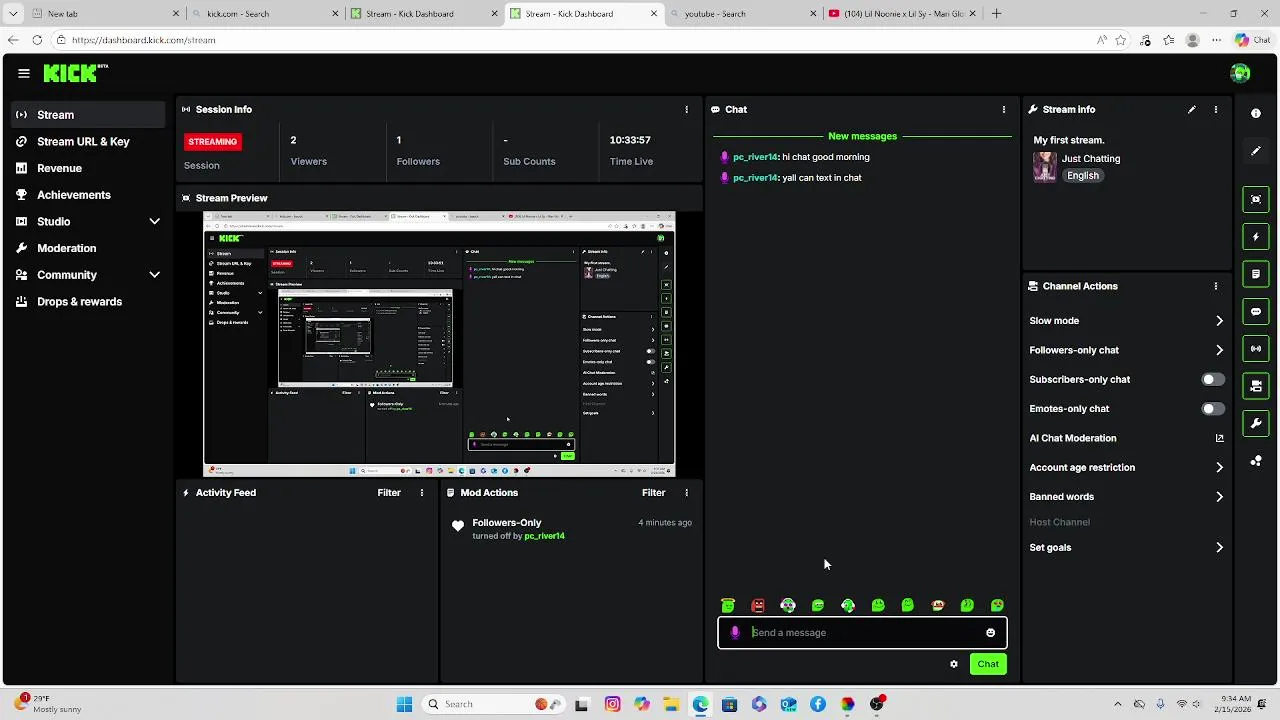The width and height of the screenshot is (1280, 720).
Task: Toggle the document note panel icon
Action: coord(1256,274)
